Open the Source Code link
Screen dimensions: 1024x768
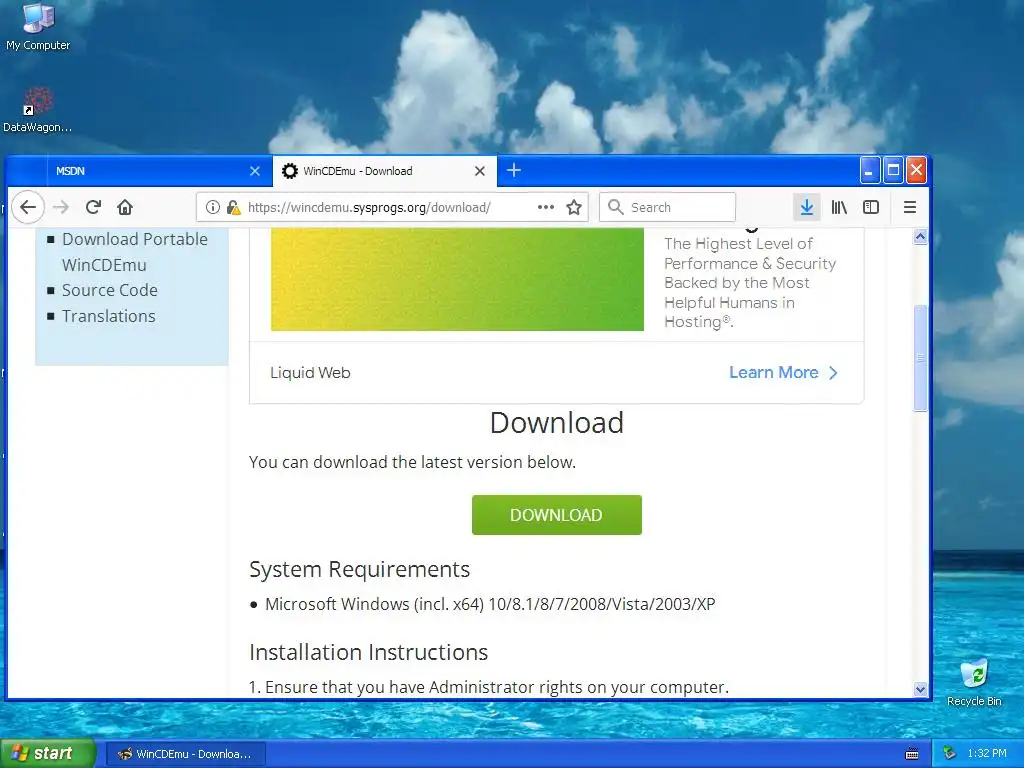pos(110,290)
